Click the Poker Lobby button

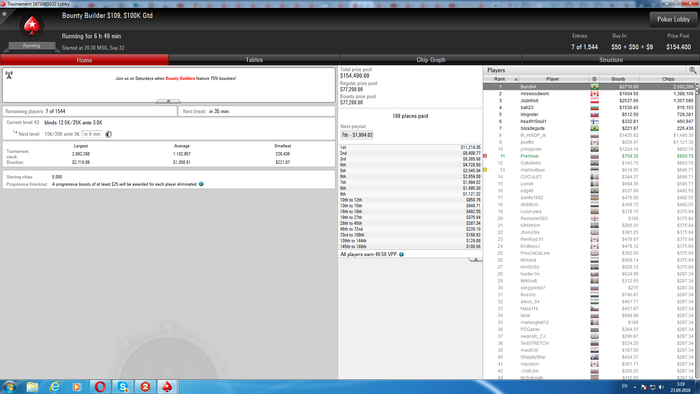673,19
